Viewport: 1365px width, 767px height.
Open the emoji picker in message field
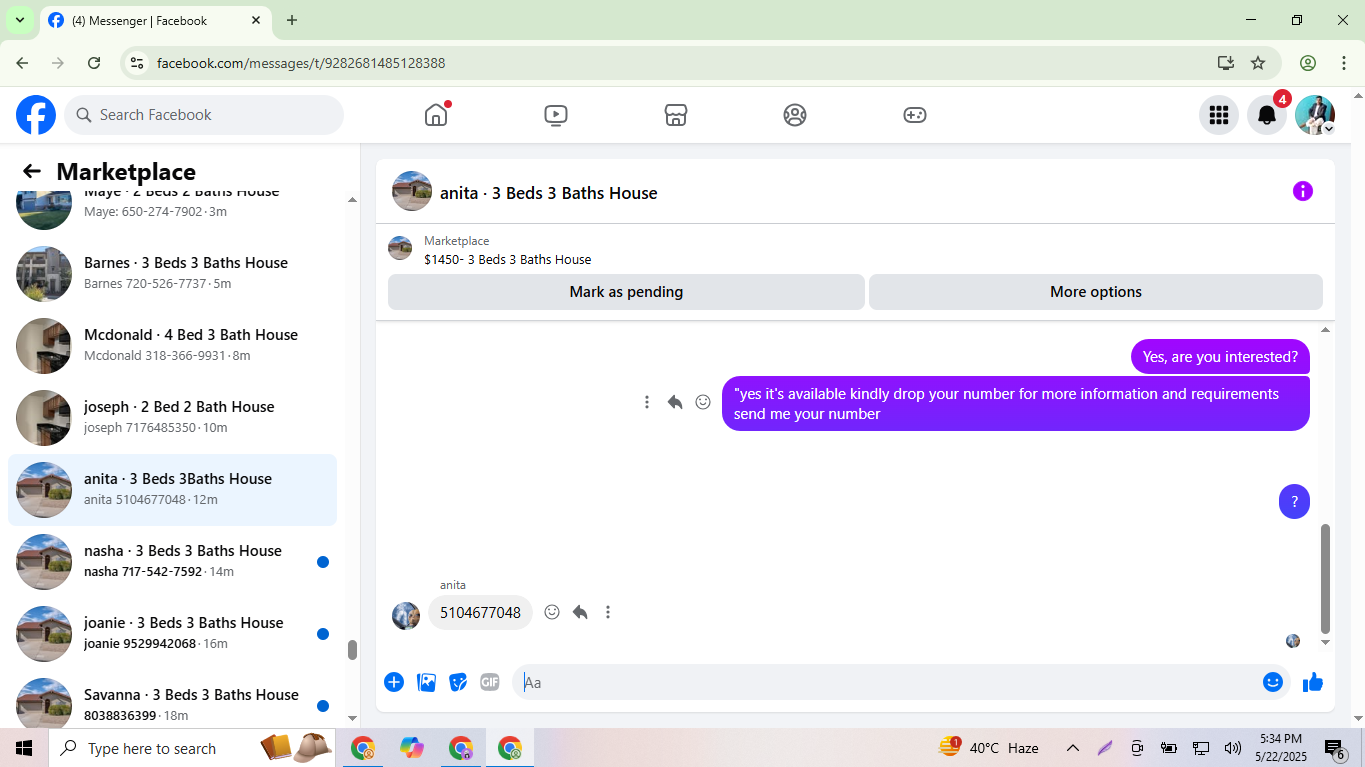[1273, 682]
